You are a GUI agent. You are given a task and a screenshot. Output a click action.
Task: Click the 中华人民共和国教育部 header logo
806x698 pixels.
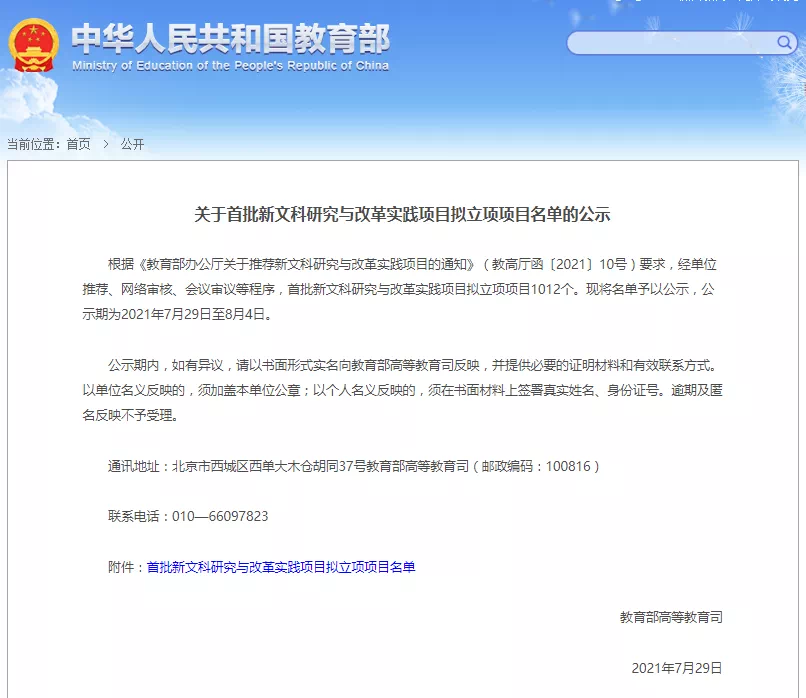coord(234,38)
